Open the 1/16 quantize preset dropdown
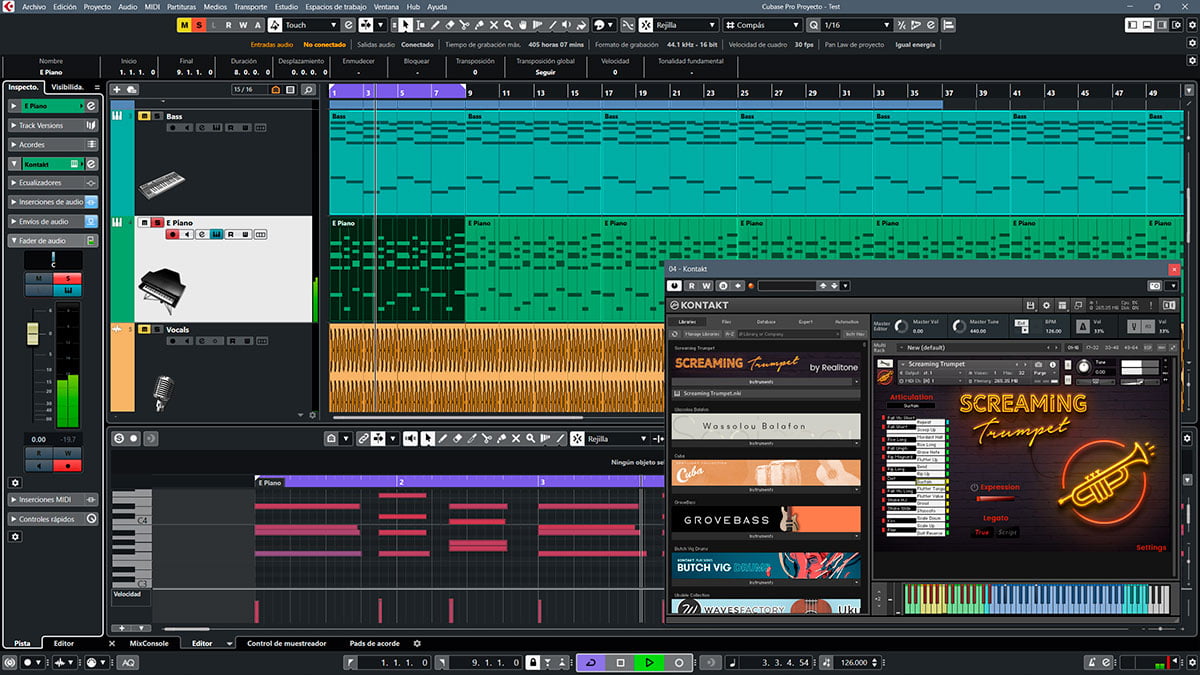 click(x=856, y=24)
